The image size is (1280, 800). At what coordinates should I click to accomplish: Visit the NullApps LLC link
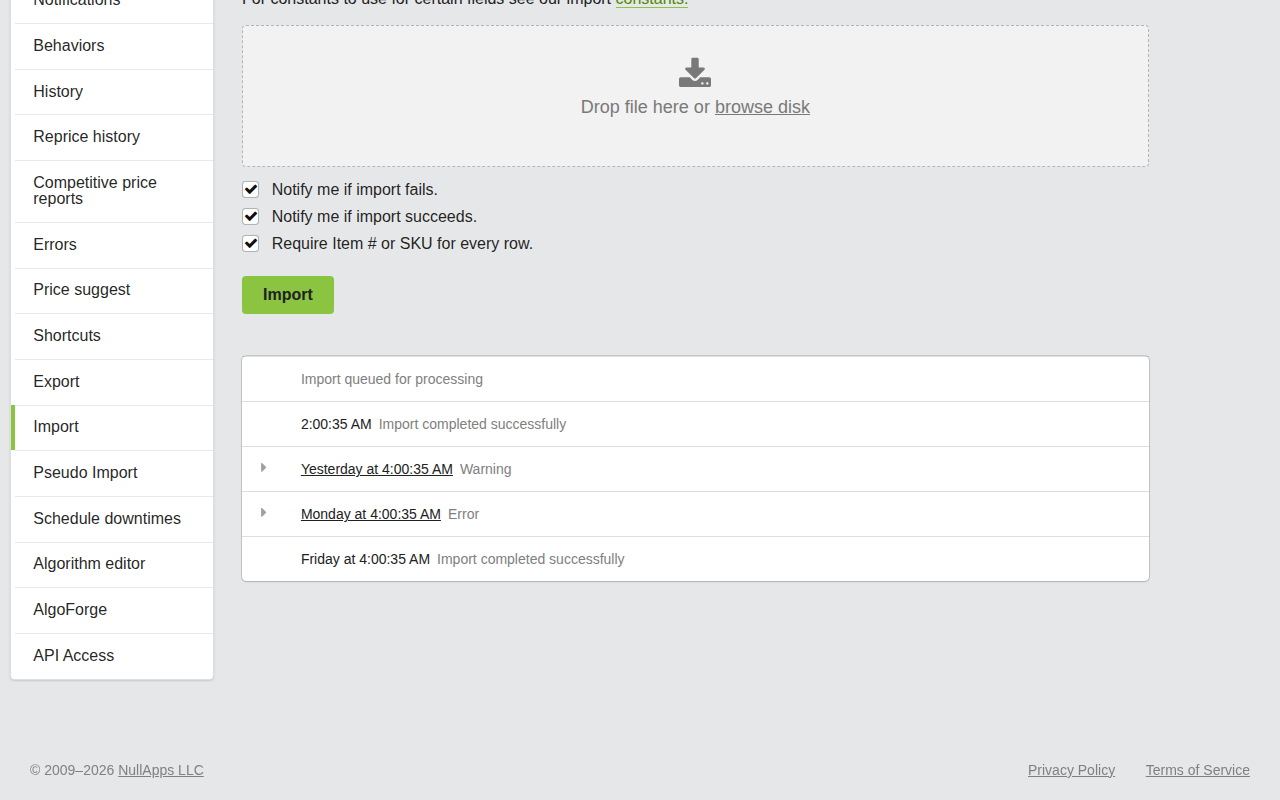[160, 770]
